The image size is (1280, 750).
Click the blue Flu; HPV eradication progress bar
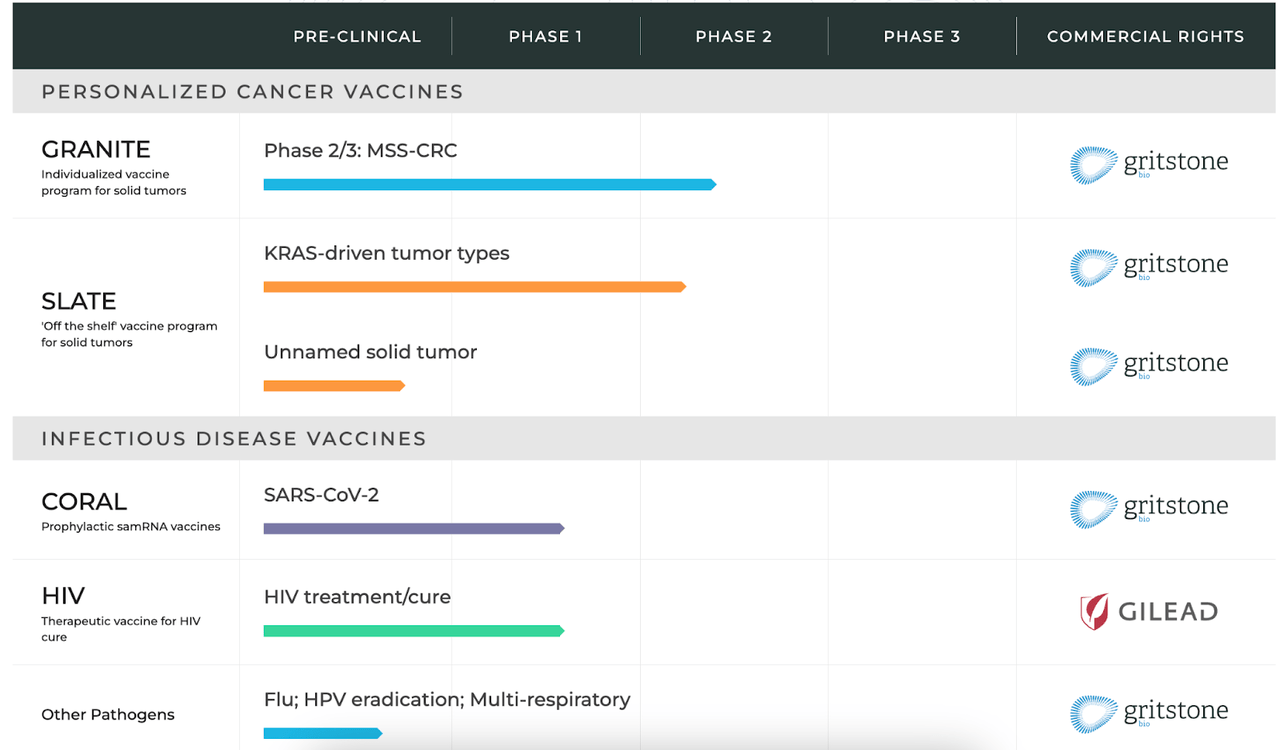323,734
